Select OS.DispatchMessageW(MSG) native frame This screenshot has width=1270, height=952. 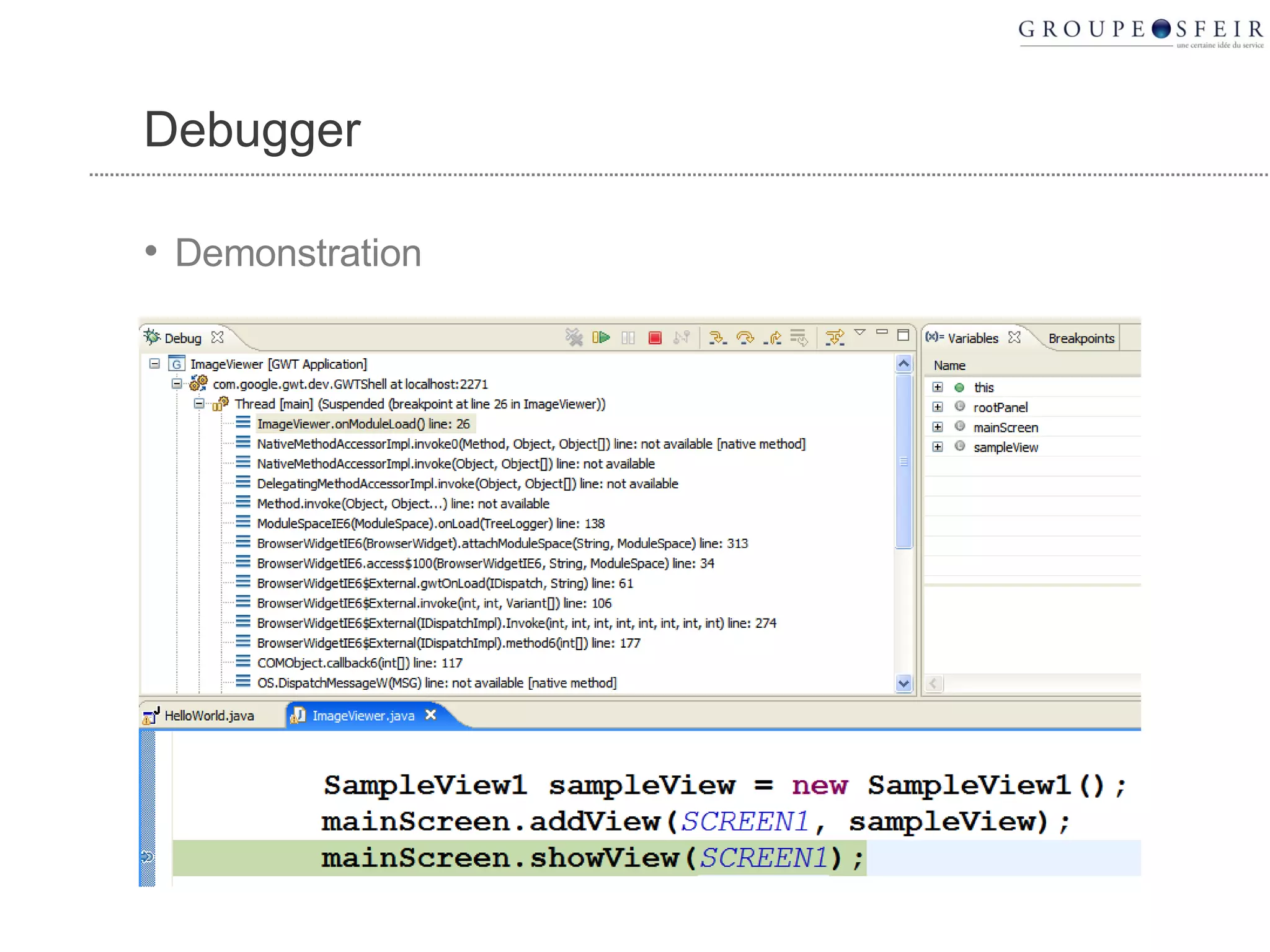coord(437,683)
